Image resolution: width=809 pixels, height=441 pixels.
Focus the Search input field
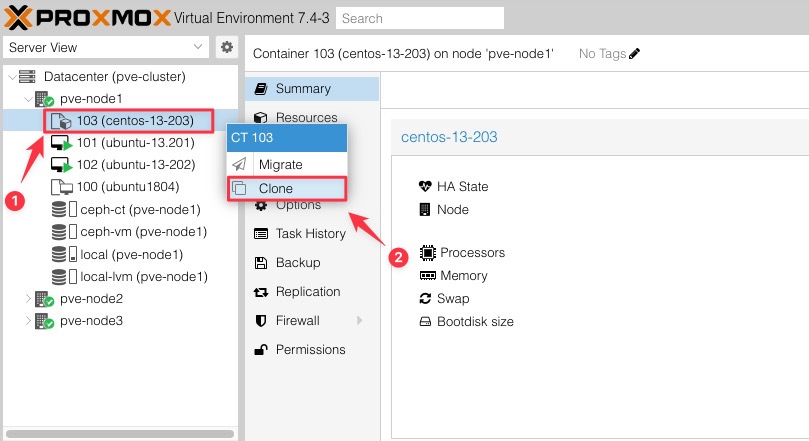420,18
